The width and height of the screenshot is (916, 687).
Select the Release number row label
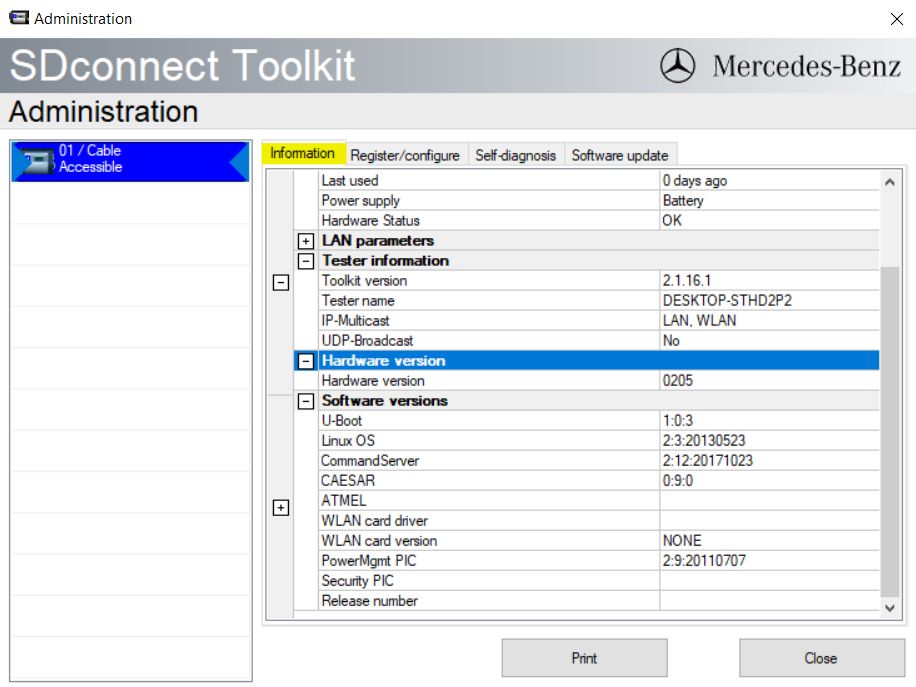coord(369,601)
